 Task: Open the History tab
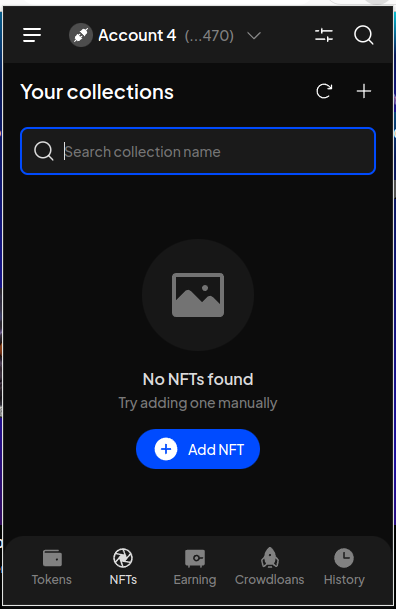344,567
